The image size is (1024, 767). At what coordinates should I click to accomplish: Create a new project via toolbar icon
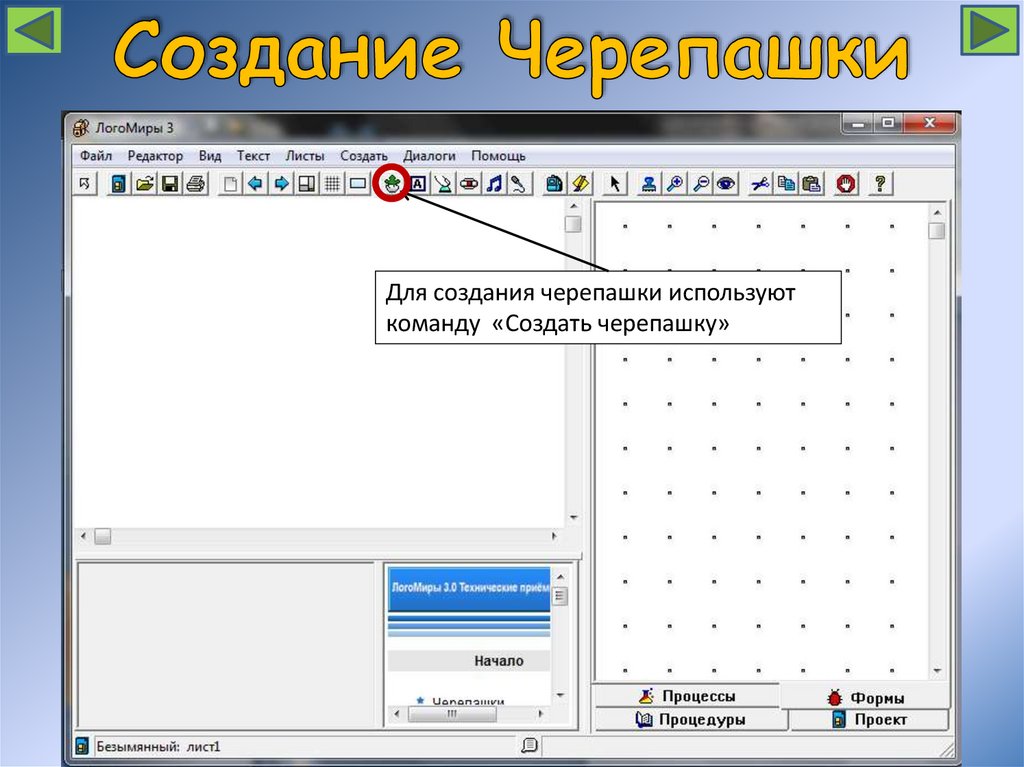click(118, 184)
